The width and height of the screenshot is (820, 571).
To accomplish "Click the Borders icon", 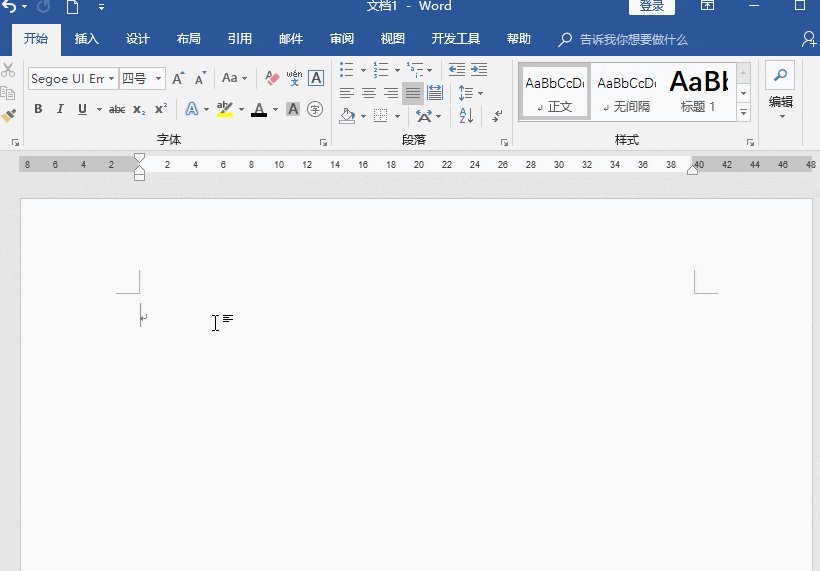I will pyautogui.click(x=381, y=116).
